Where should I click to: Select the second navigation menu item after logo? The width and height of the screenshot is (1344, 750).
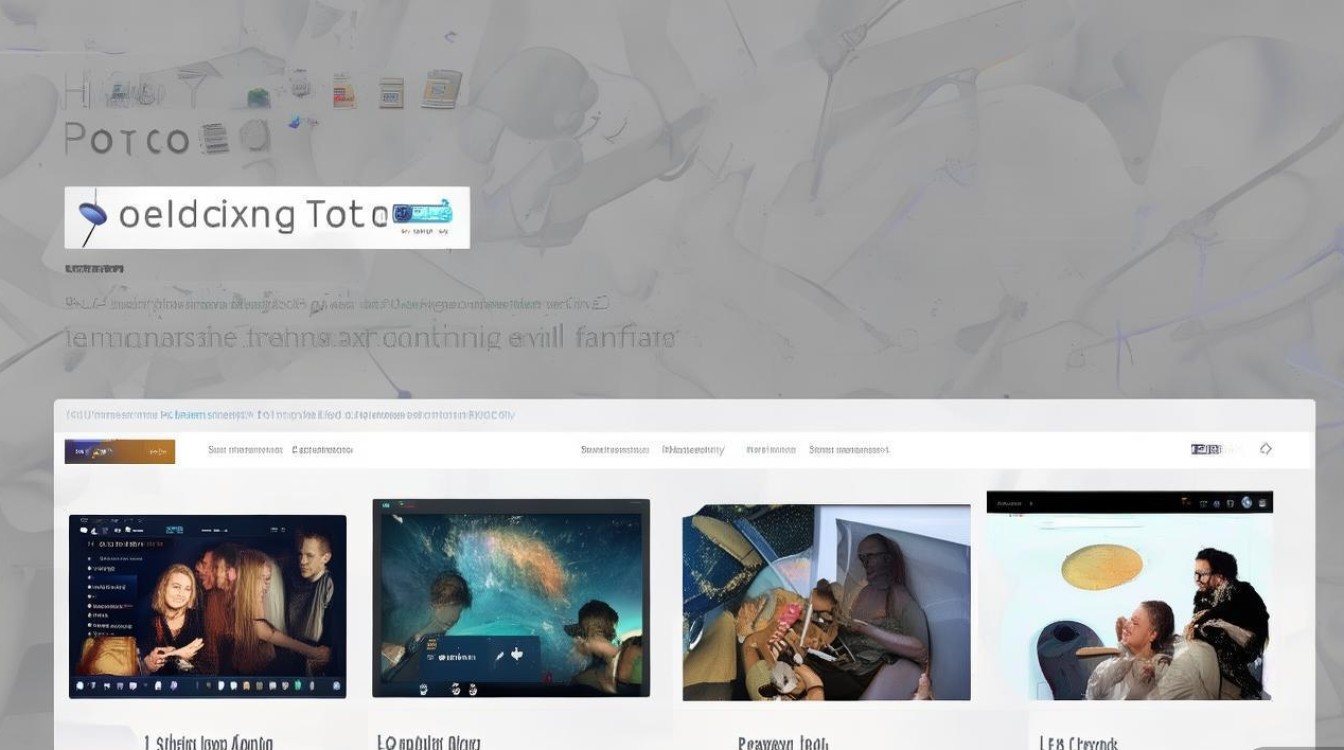(x=322, y=450)
